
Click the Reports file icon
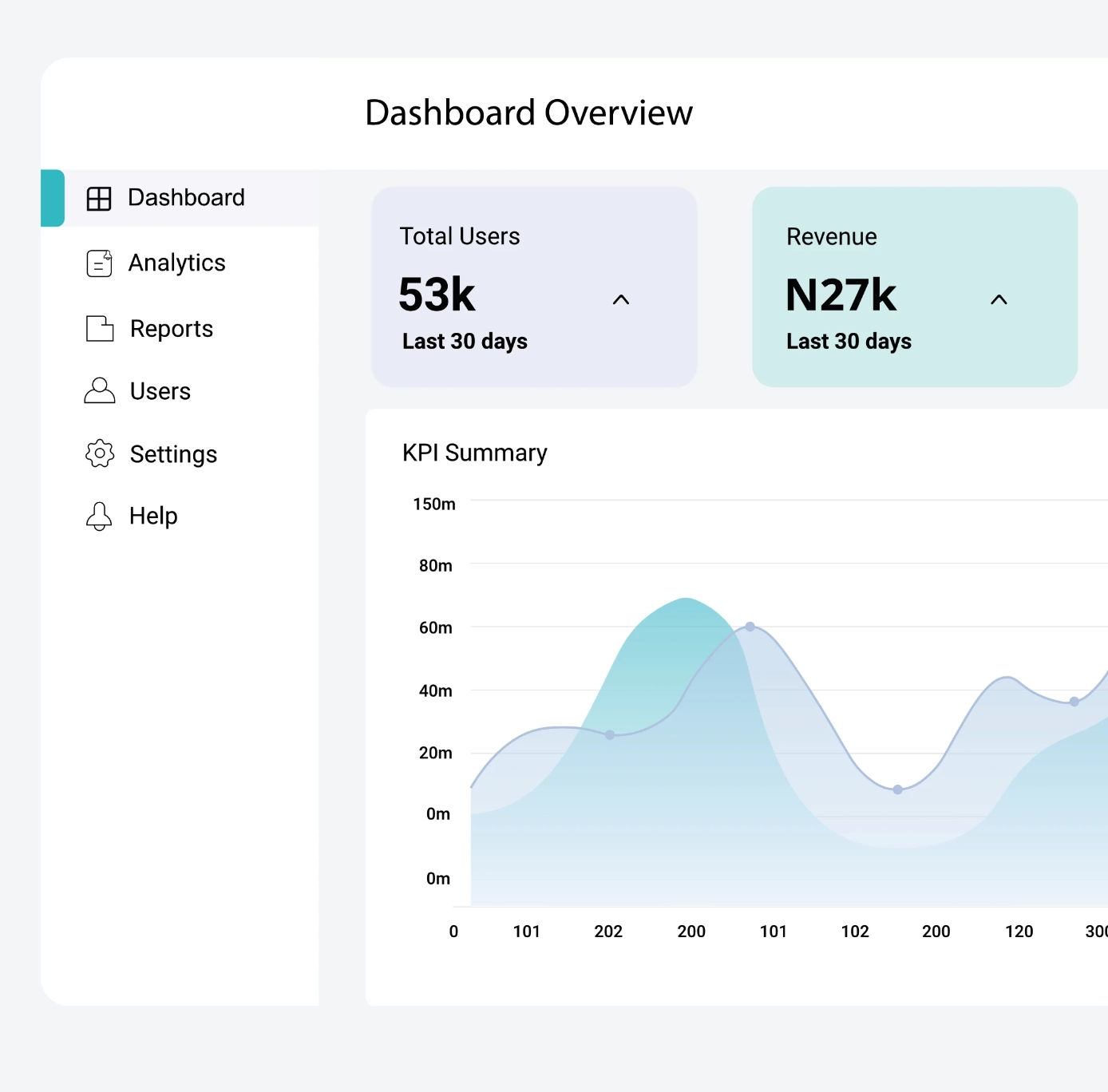click(x=100, y=328)
